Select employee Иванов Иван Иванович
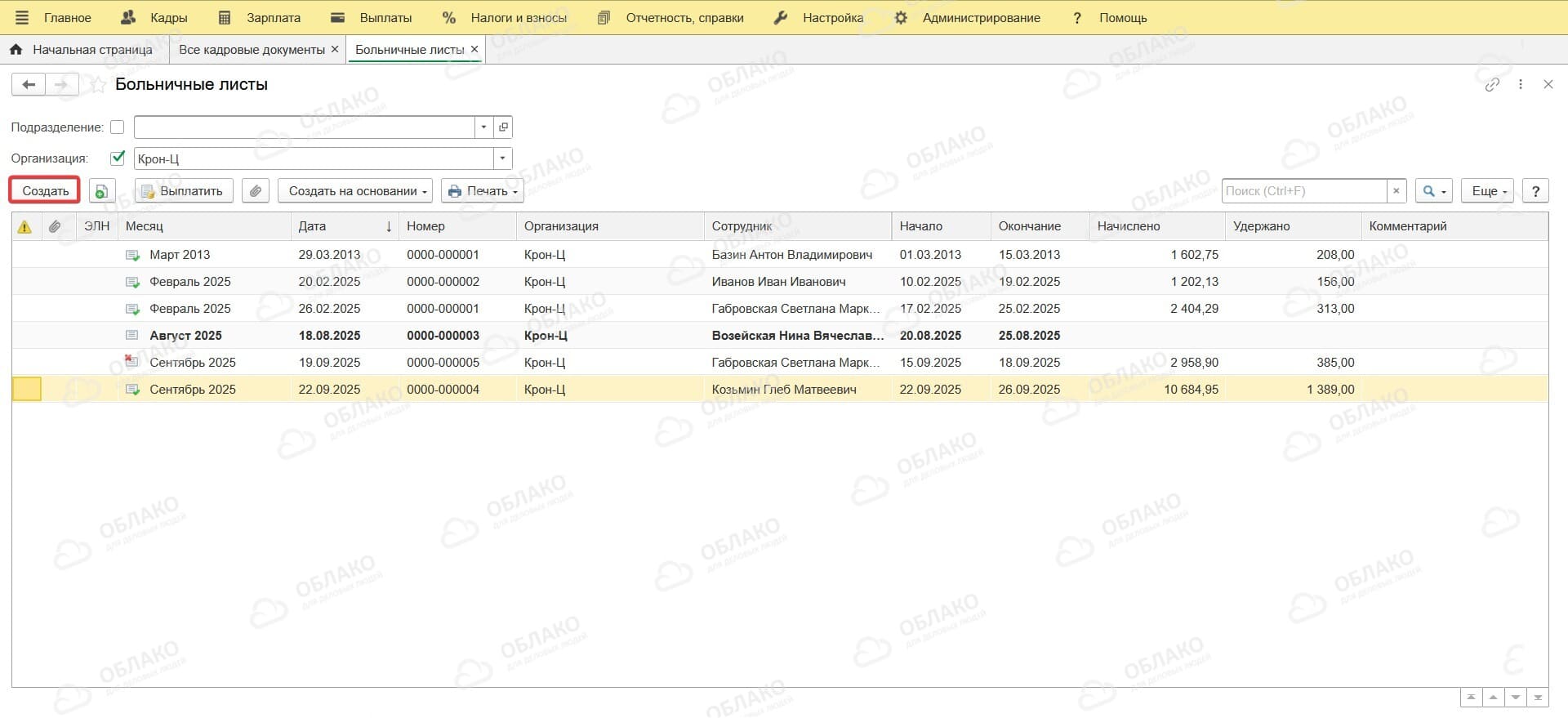 [x=778, y=282]
